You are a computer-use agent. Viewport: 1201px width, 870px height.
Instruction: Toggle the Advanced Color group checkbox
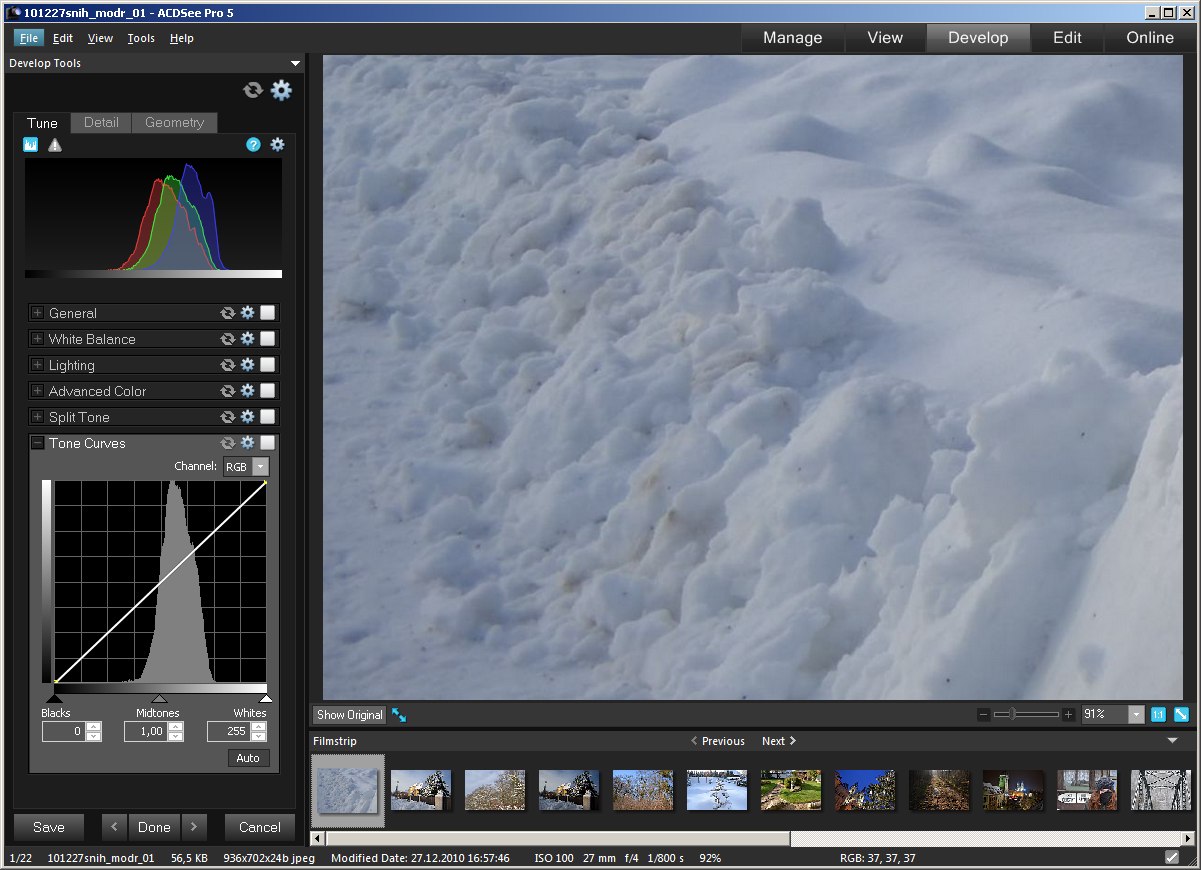pyautogui.click(x=267, y=391)
